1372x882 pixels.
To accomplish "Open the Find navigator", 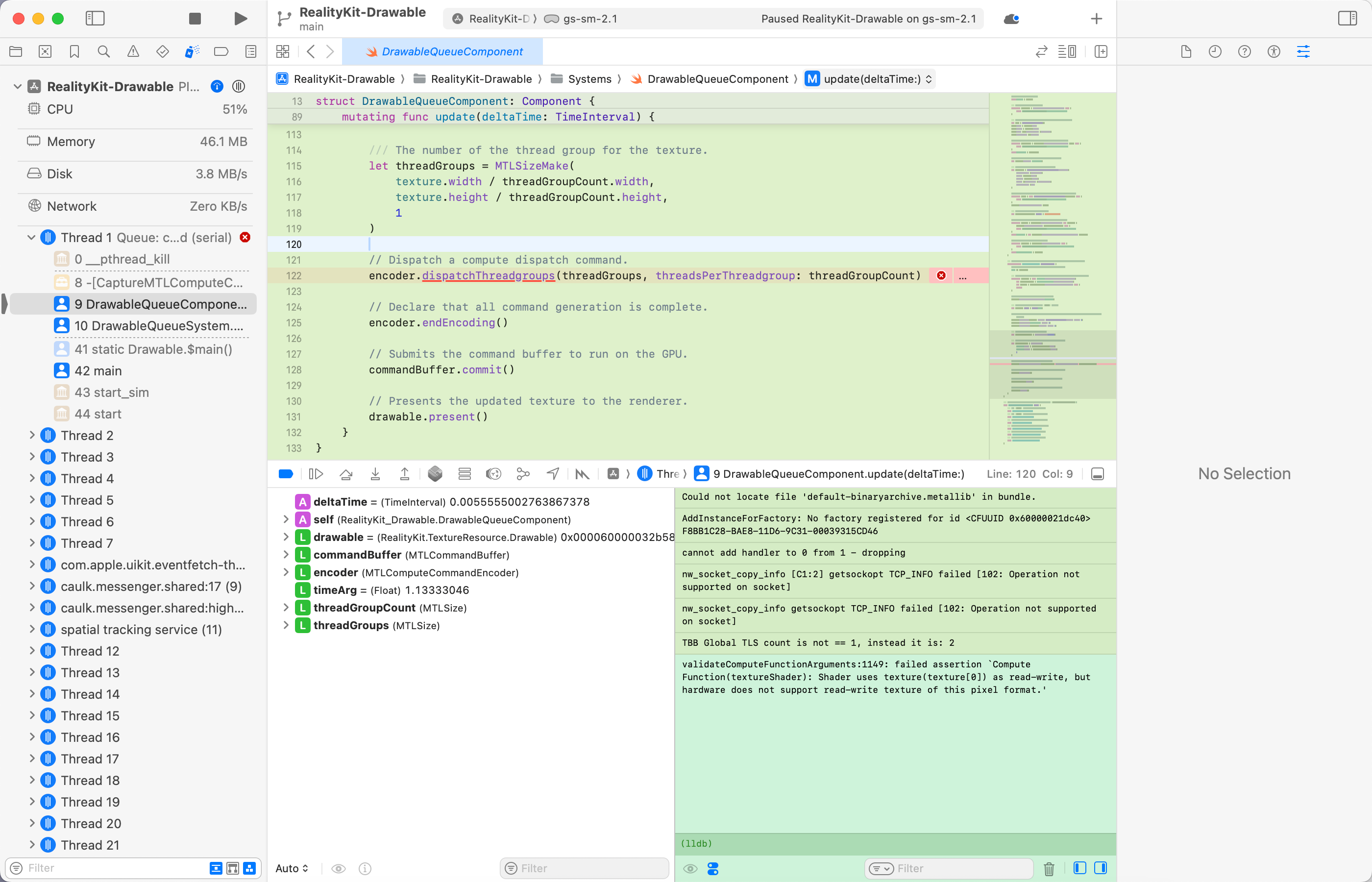I will tap(104, 51).
